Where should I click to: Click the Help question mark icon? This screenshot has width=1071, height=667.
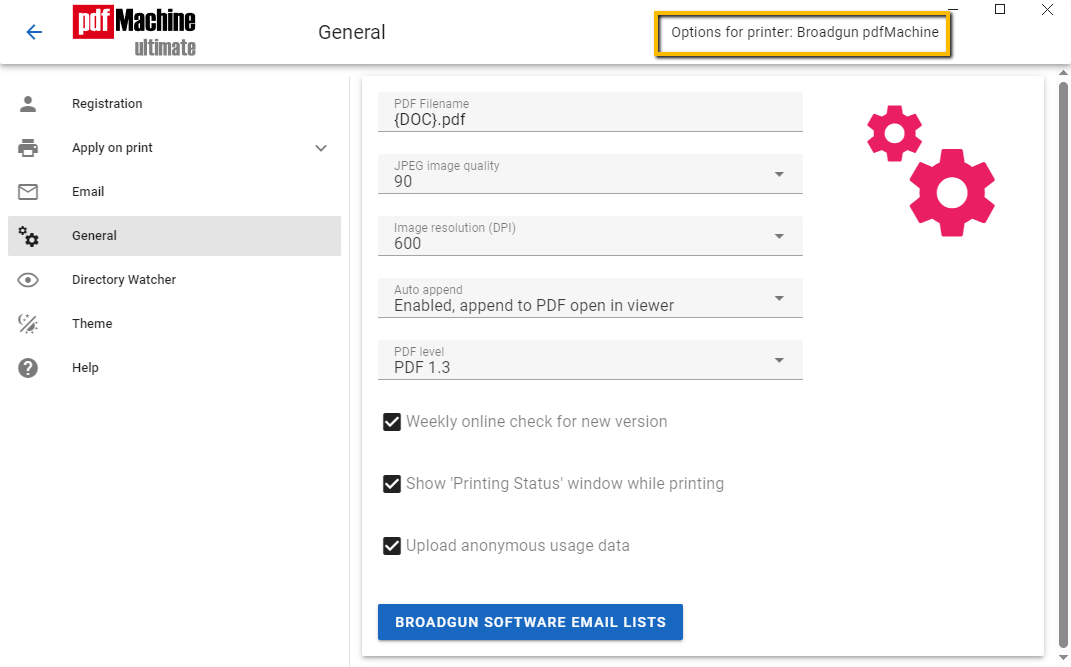(x=28, y=368)
